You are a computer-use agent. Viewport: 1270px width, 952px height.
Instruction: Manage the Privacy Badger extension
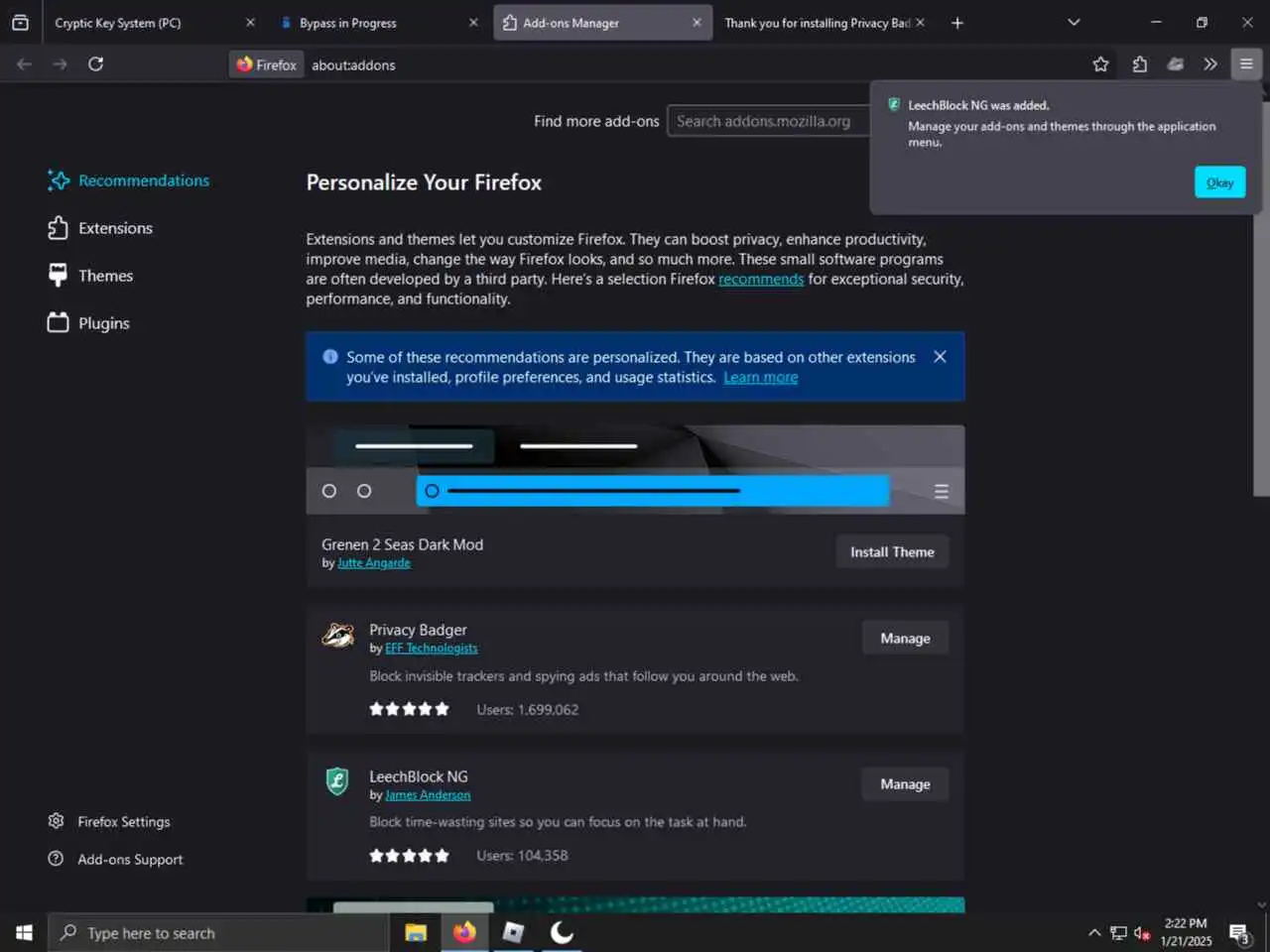pyautogui.click(x=905, y=639)
